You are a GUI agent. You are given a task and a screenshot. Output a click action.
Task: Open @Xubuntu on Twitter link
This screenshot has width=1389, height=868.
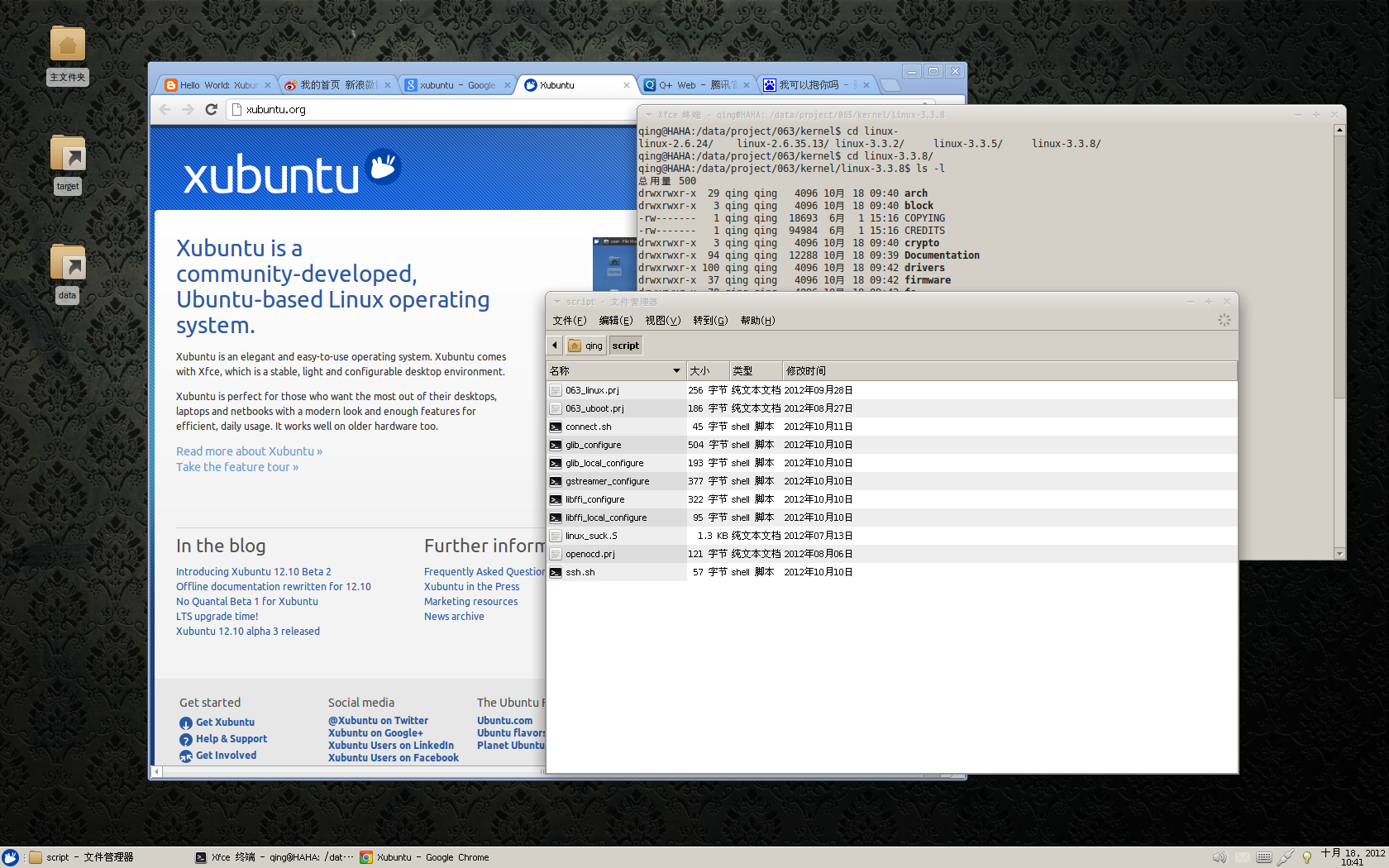378,721
